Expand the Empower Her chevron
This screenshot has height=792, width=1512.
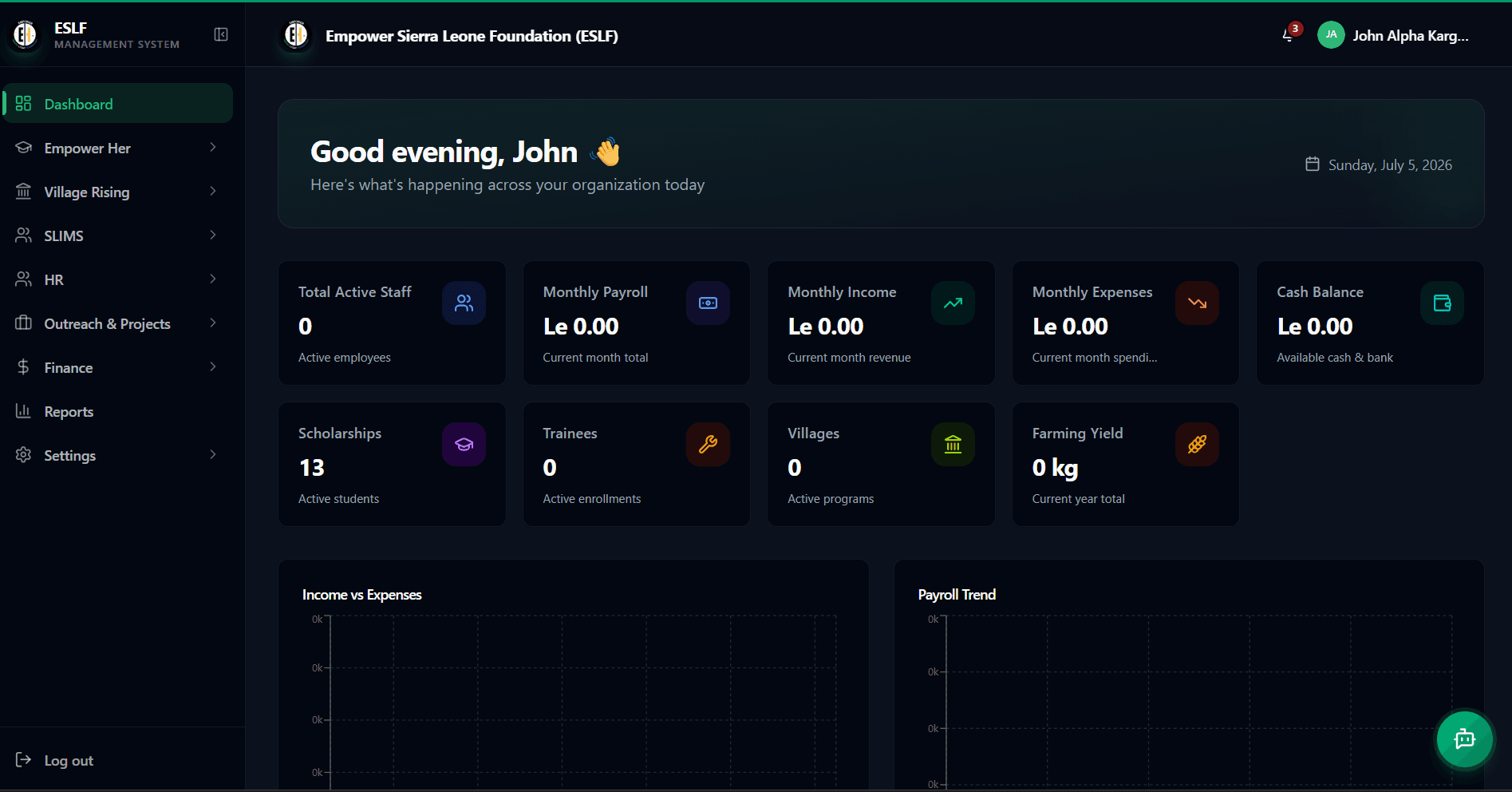(x=213, y=147)
